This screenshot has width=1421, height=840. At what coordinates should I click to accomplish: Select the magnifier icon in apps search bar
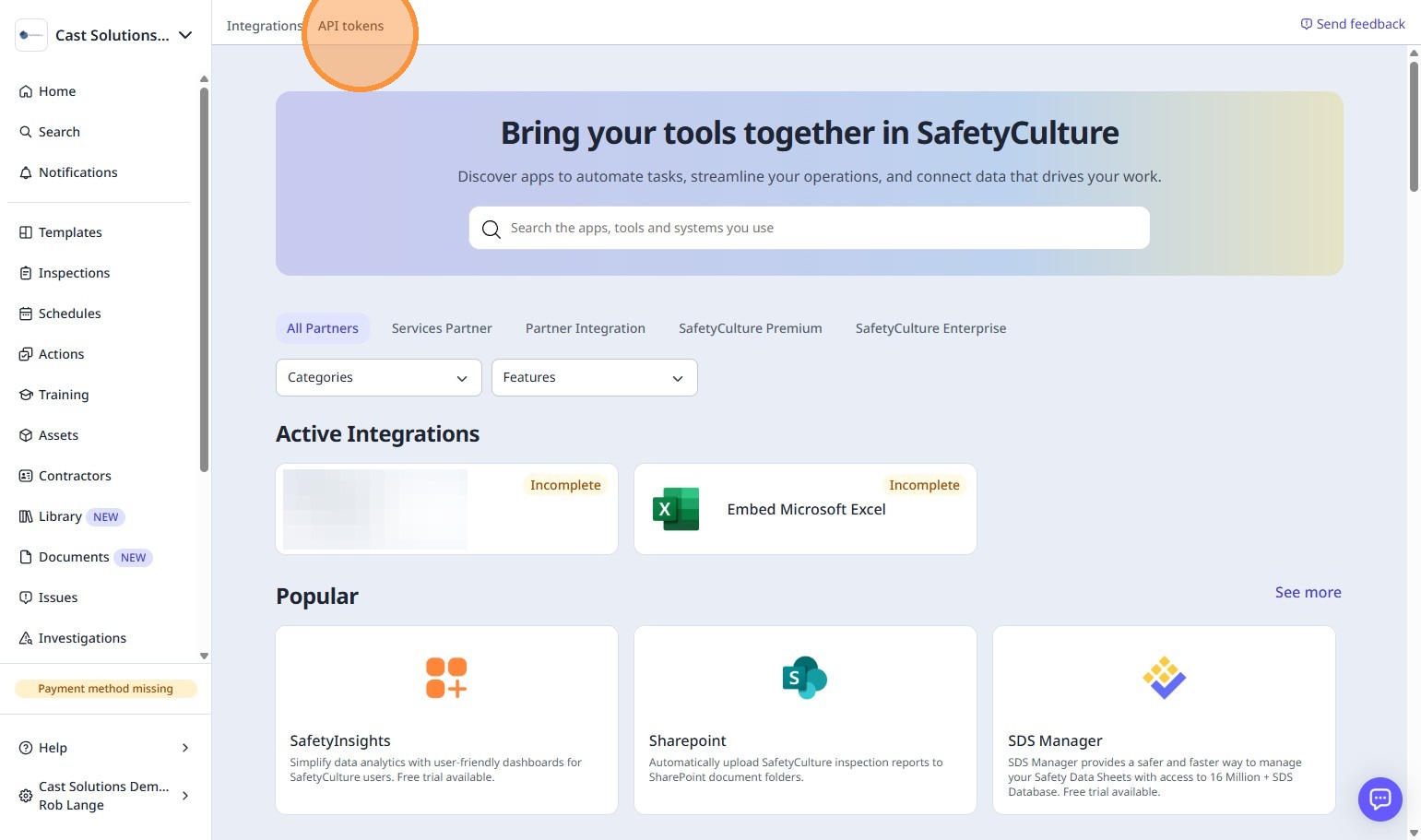[491, 229]
